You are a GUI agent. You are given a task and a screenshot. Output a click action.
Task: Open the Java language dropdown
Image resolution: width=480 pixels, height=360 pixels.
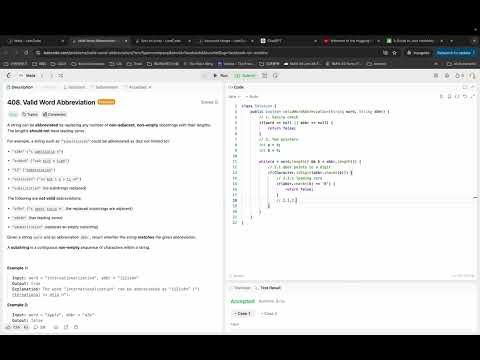[234, 97]
